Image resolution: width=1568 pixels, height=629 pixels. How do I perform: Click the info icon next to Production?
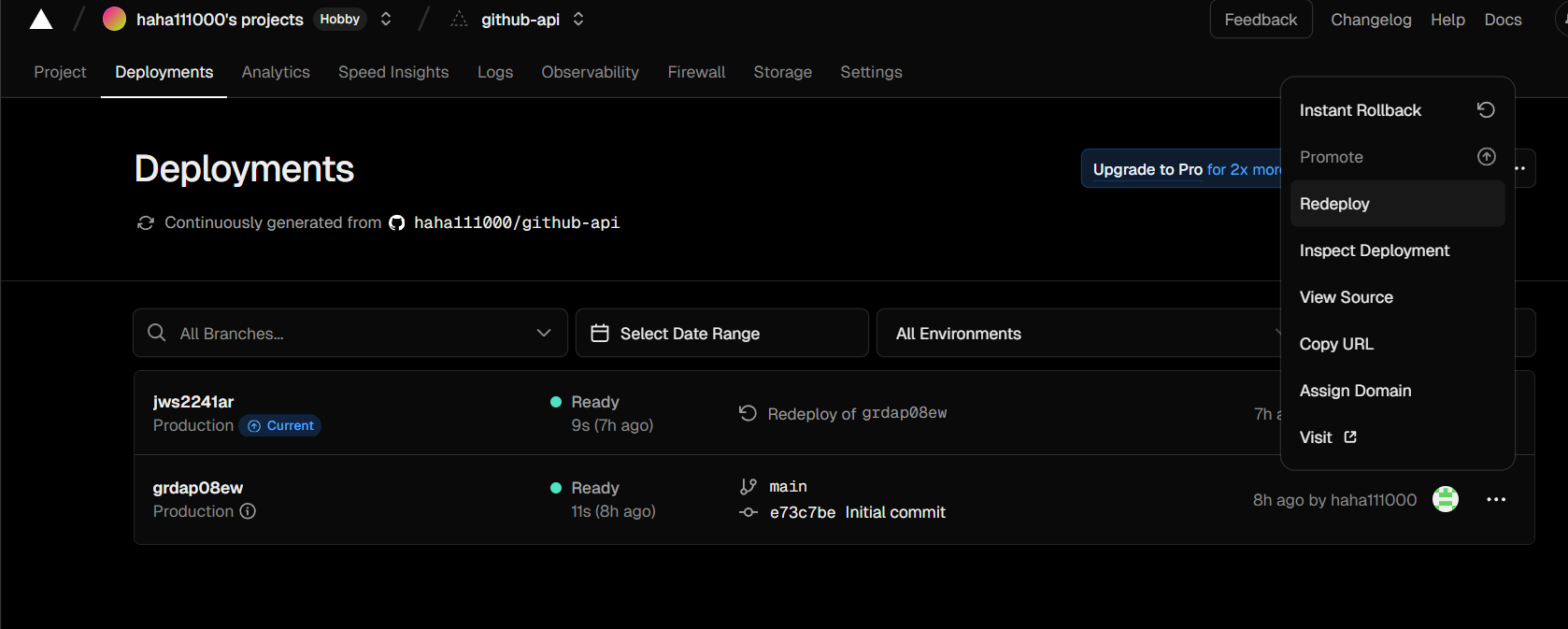pos(248,511)
